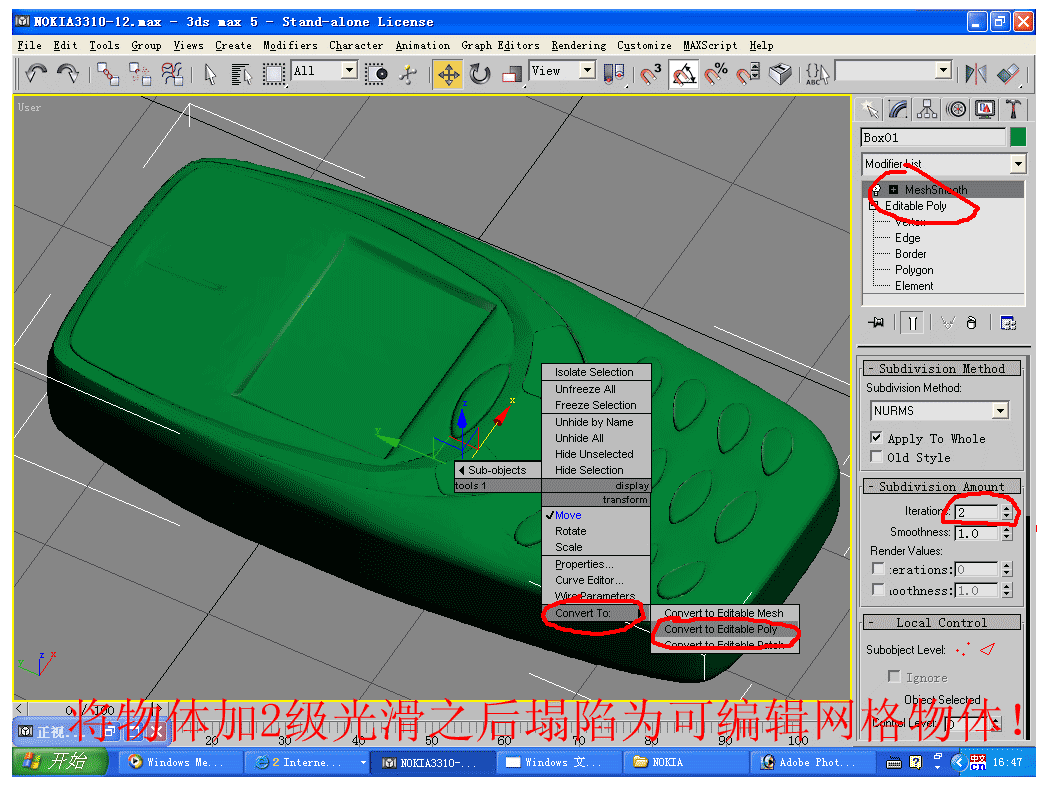This screenshot has height=787, width=1049.
Task: Click the Iterations value field
Action: pyautogui.click(x=976, y=512)
